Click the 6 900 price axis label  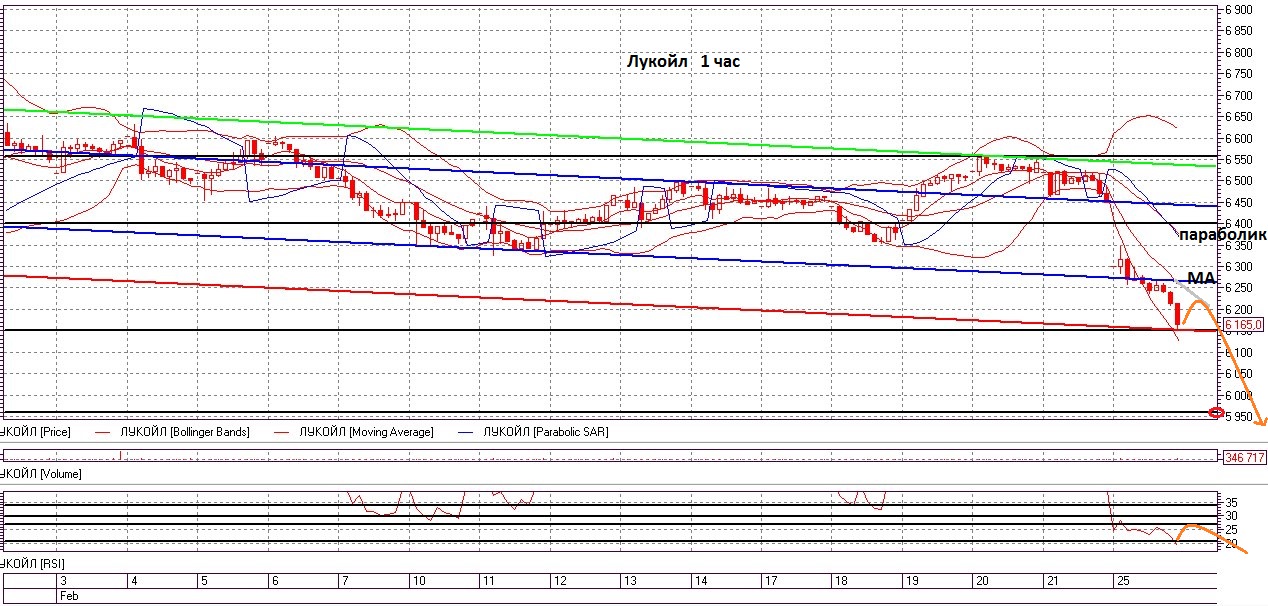[1238, 9]
